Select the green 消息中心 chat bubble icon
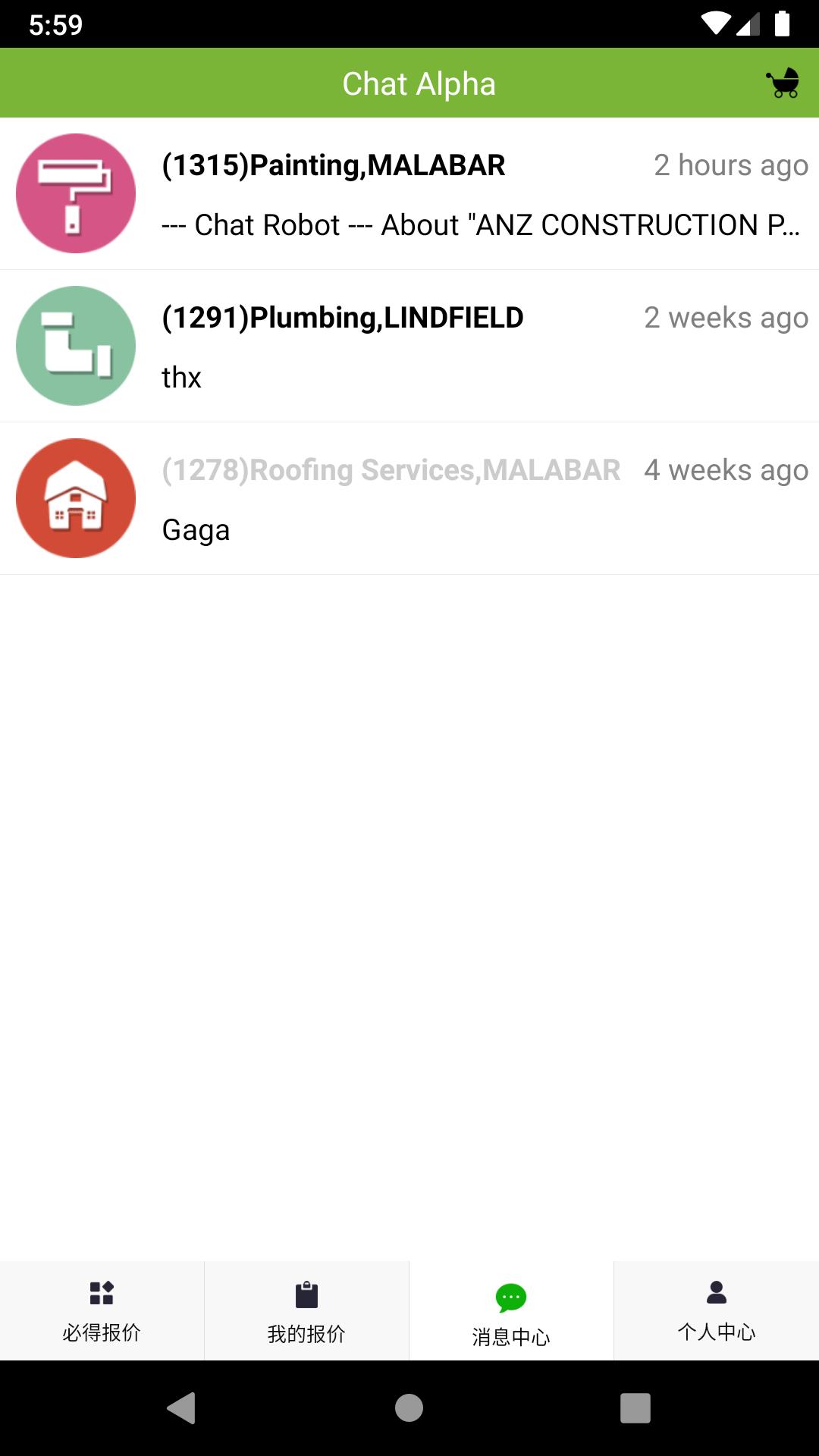 click(511, 1298)
